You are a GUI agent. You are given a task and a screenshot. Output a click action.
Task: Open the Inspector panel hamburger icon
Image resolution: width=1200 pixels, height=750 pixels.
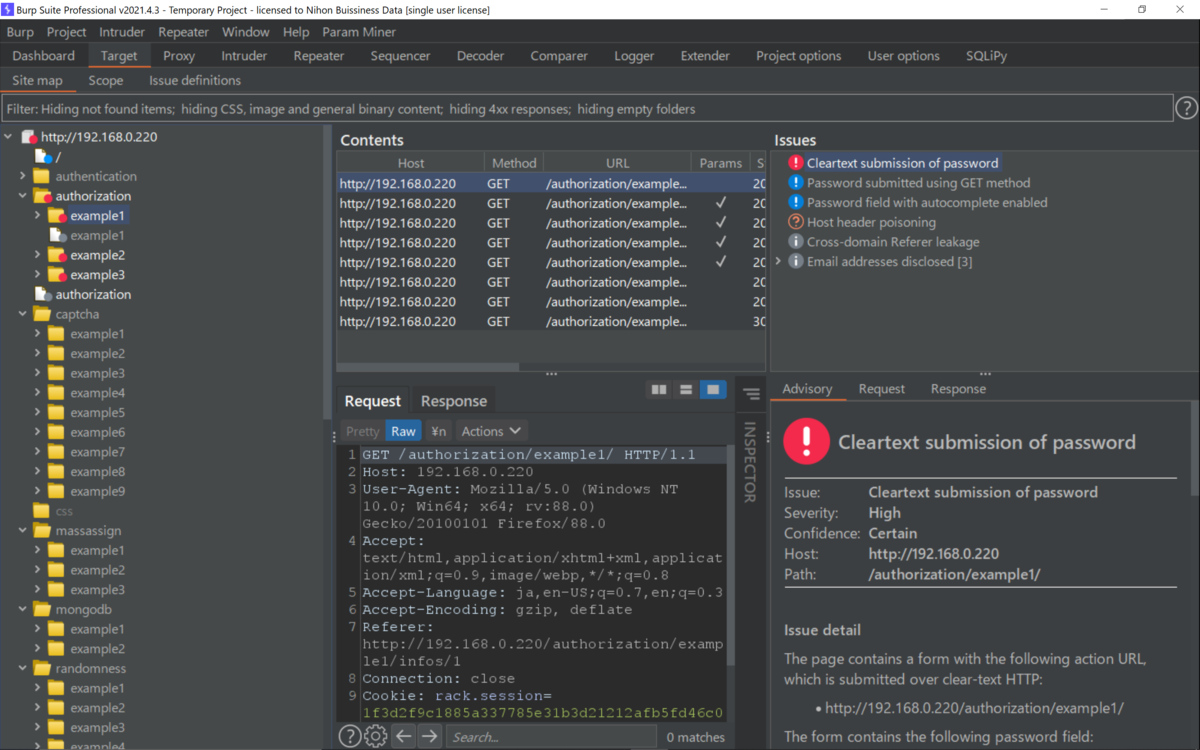coord(751,394)
